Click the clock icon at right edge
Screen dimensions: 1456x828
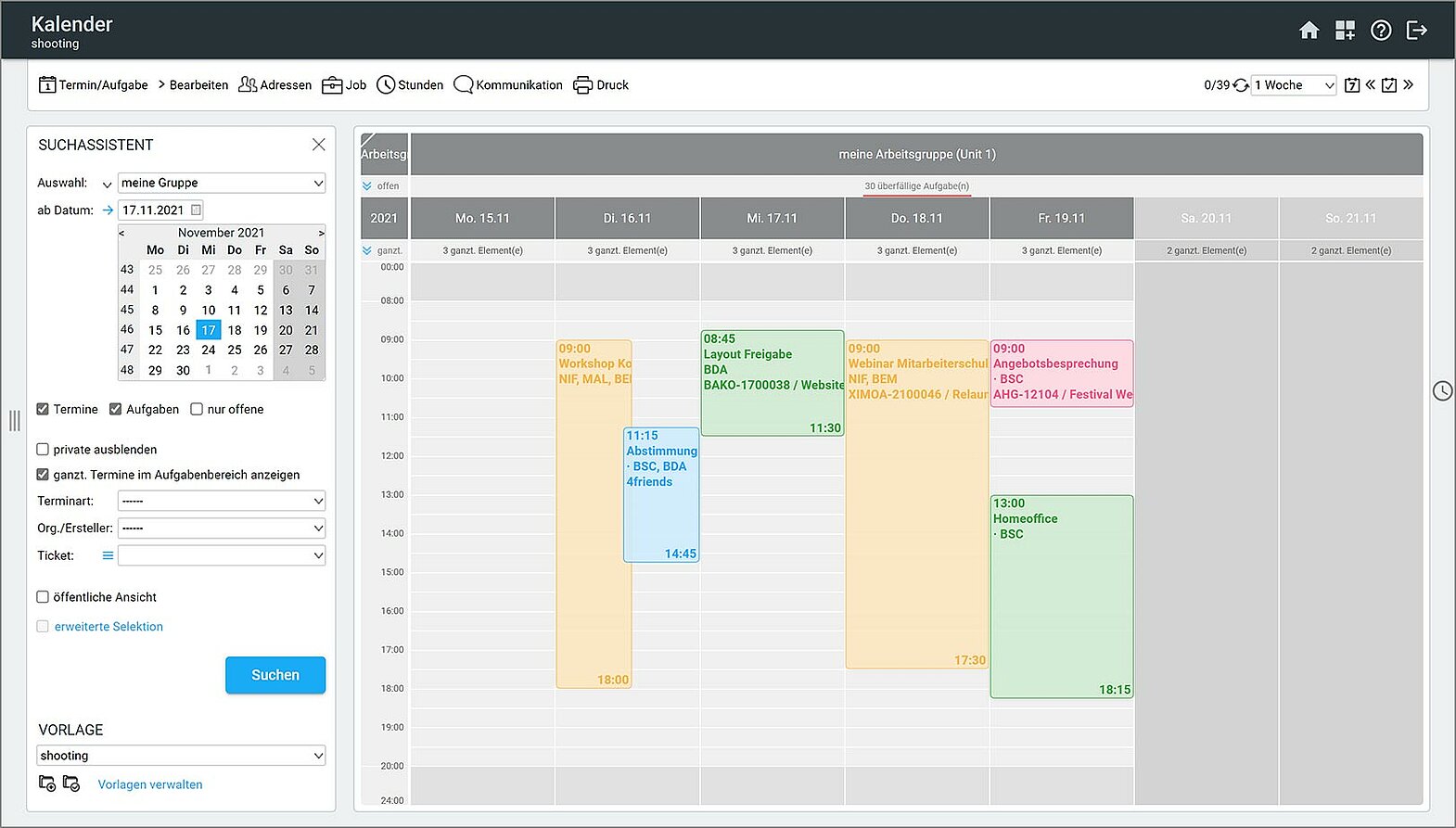click(x=1442, y=391)
